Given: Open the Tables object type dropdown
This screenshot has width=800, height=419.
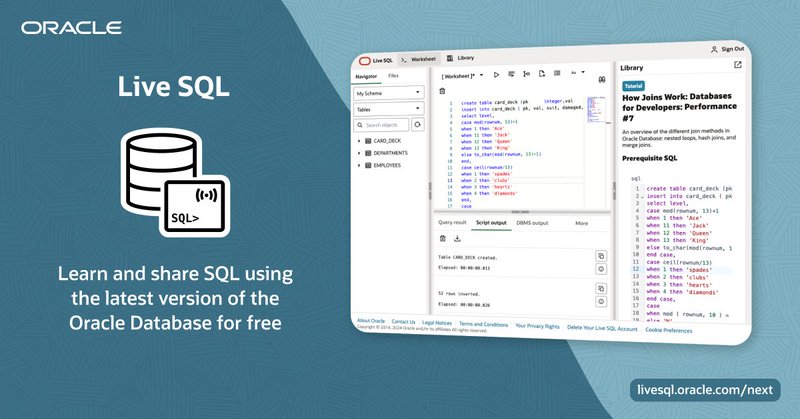Looking at the screenshot, I should [x=388, y=109].
